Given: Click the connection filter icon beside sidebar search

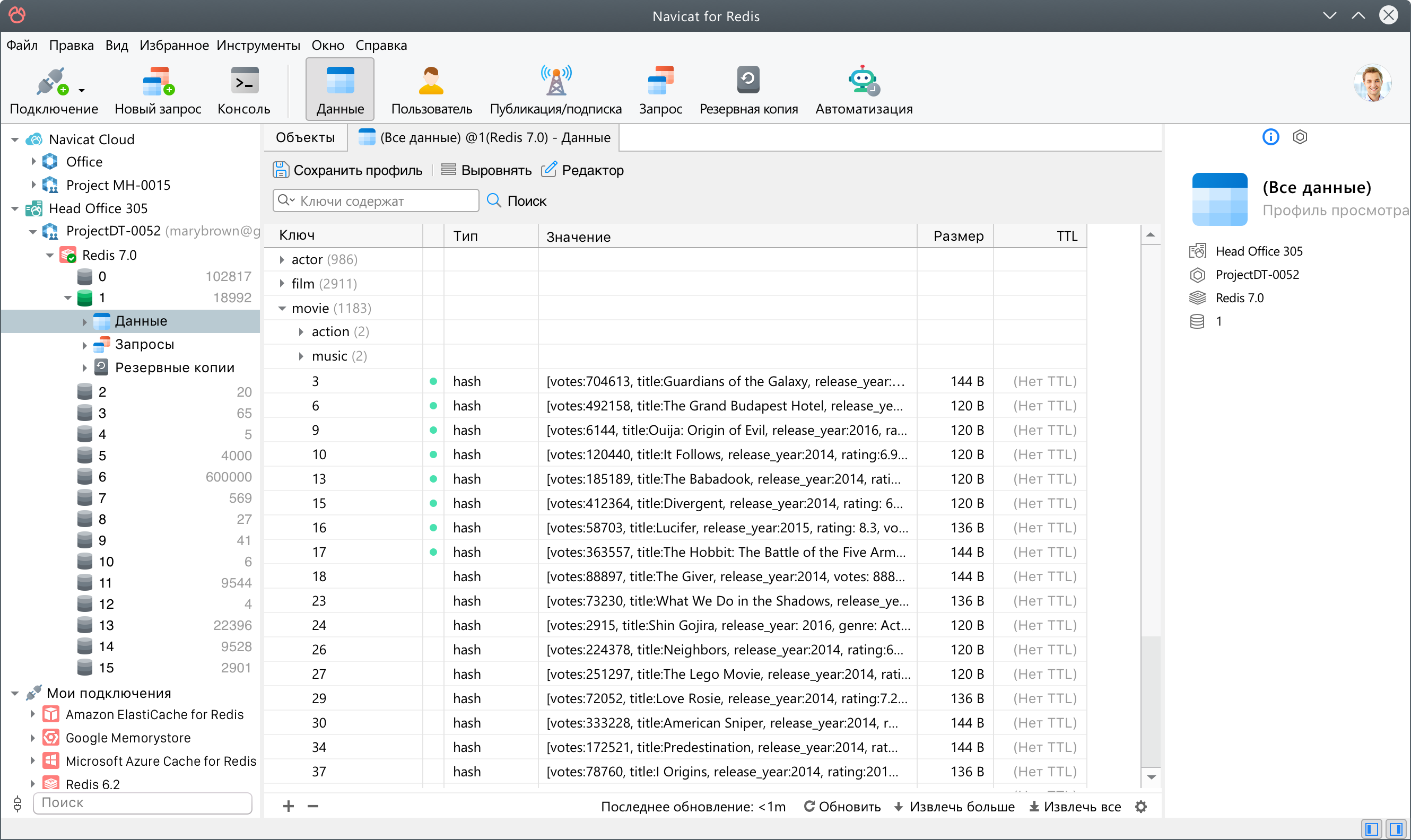Looking at the screenshot, I should point(17,803).
